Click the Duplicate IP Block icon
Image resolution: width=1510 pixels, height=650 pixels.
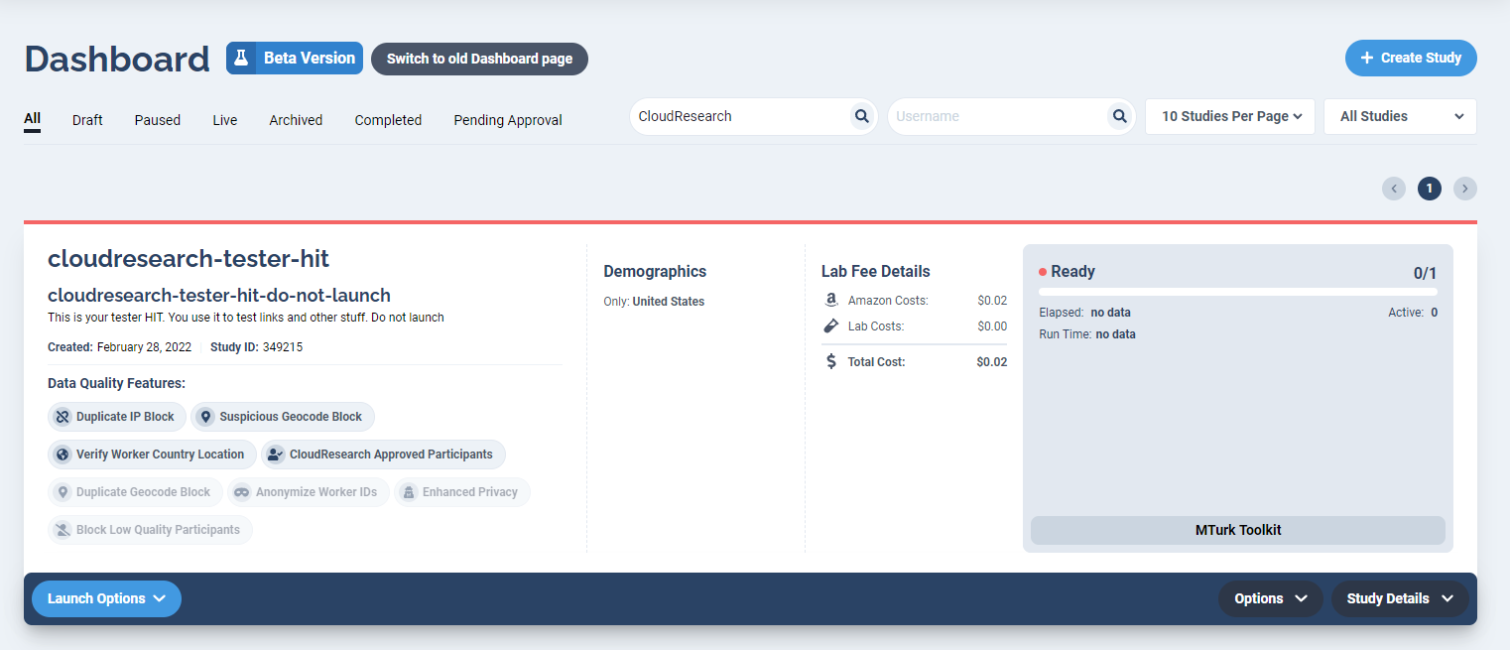click(63, 416)
